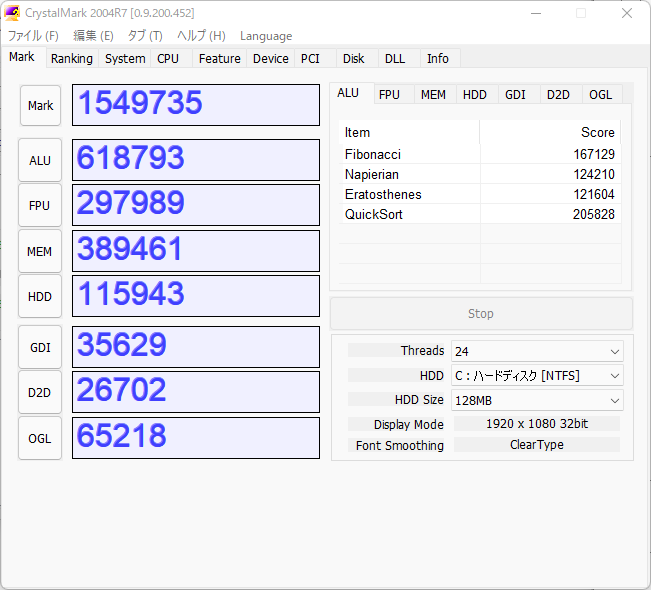
Task: Show OGL results tab in score panel
Action: click(x=601, y=95)
